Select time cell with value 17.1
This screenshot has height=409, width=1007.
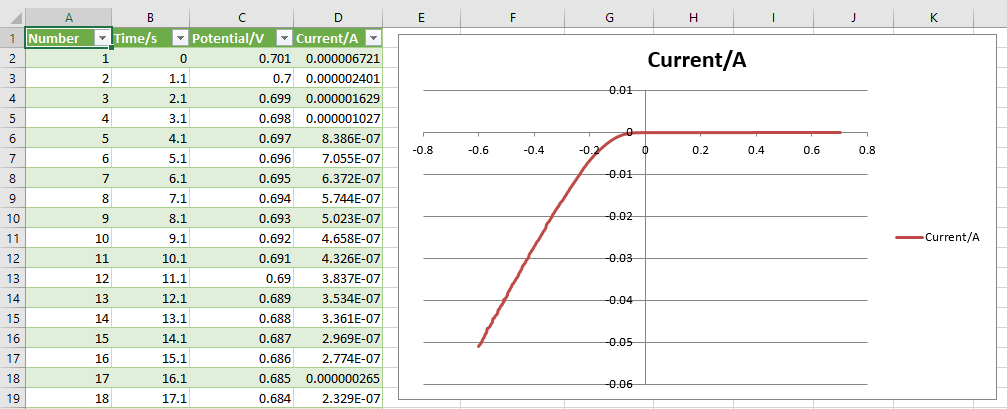[x=150, y=398]
